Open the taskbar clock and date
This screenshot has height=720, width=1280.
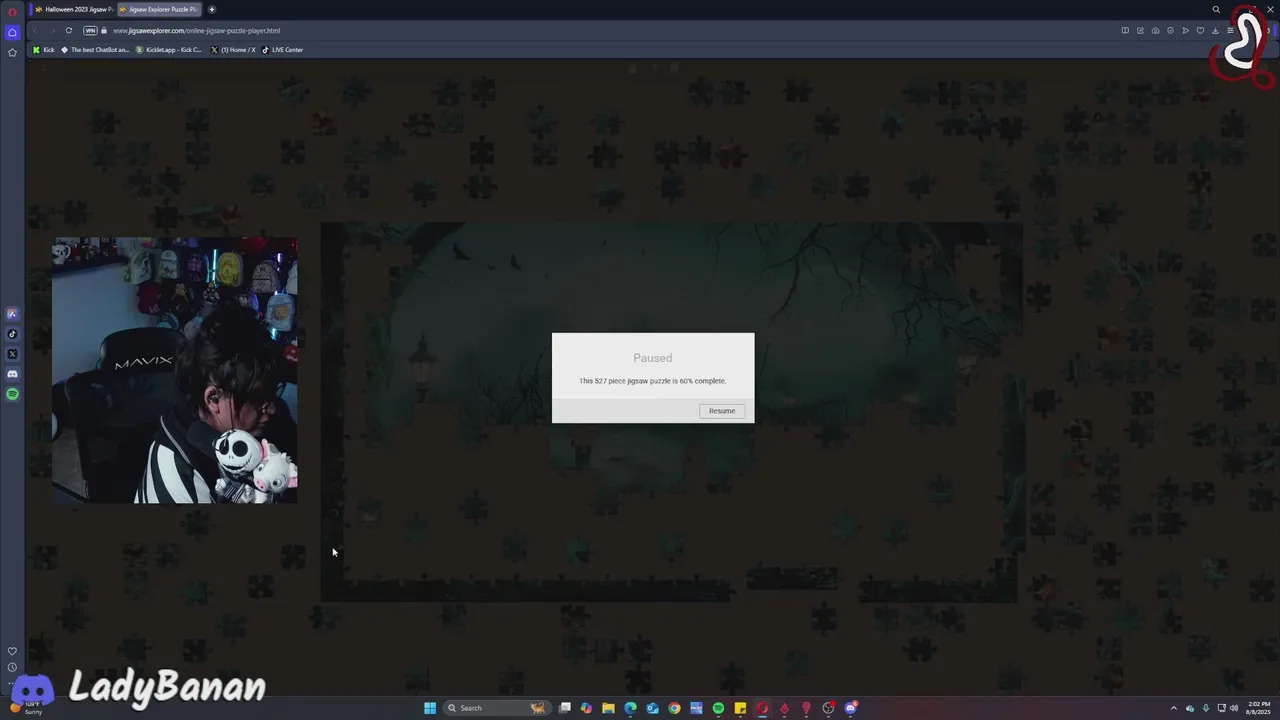click(x=1258, y=708)
